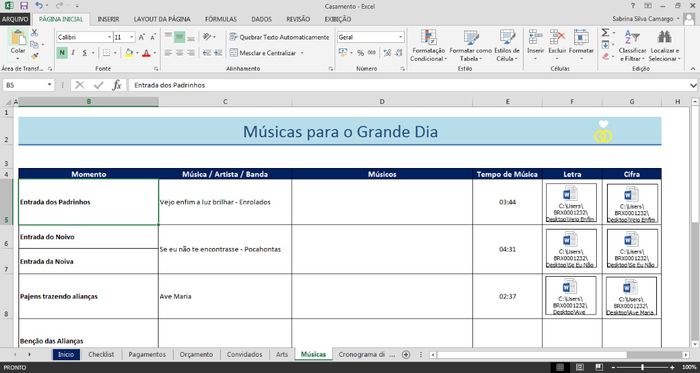This screenshot has width=700, height=373.
Task: Click the yellow fill color bucket
Action: point(129,53)
